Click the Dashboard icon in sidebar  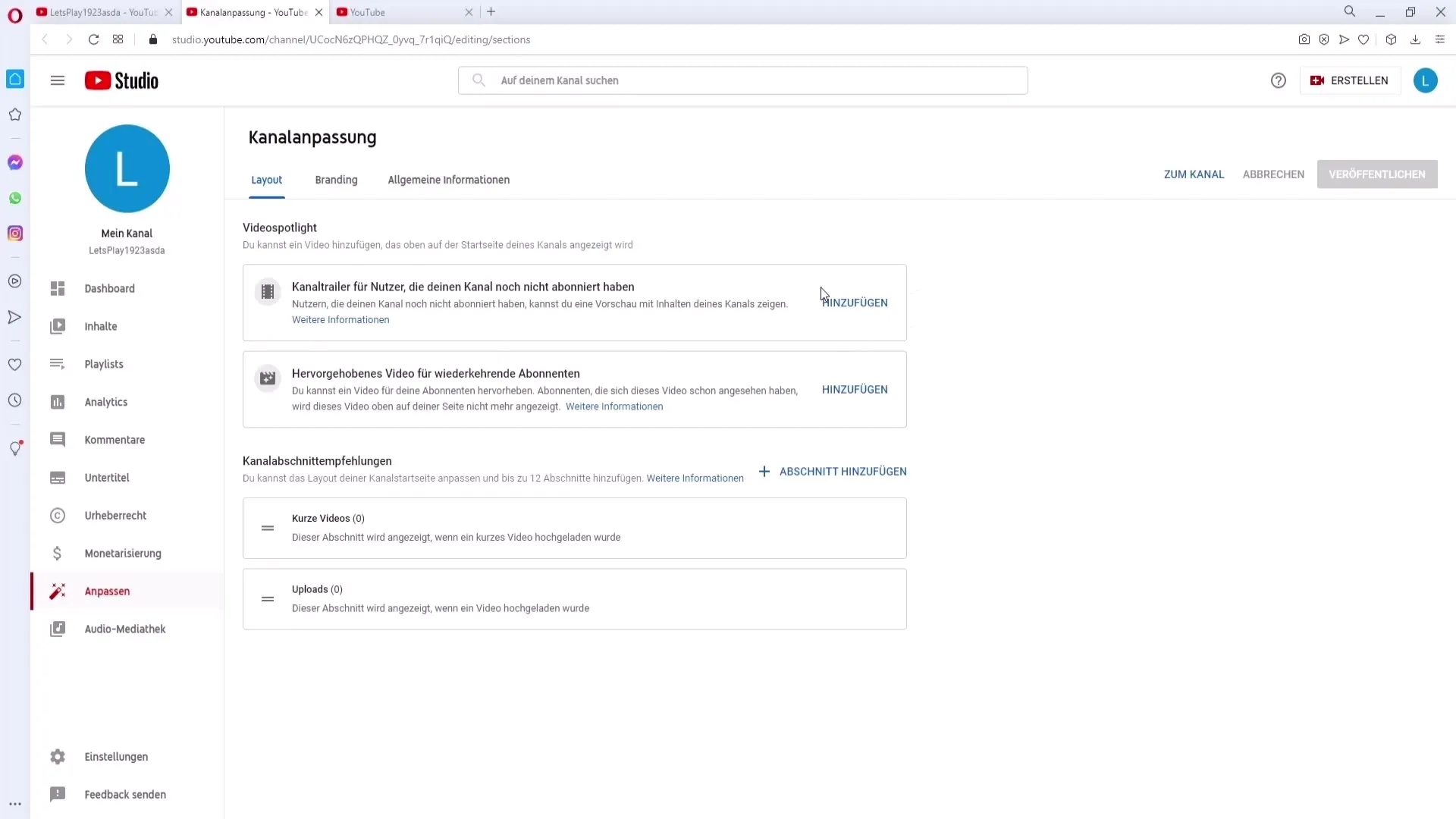tap(57, 289)
